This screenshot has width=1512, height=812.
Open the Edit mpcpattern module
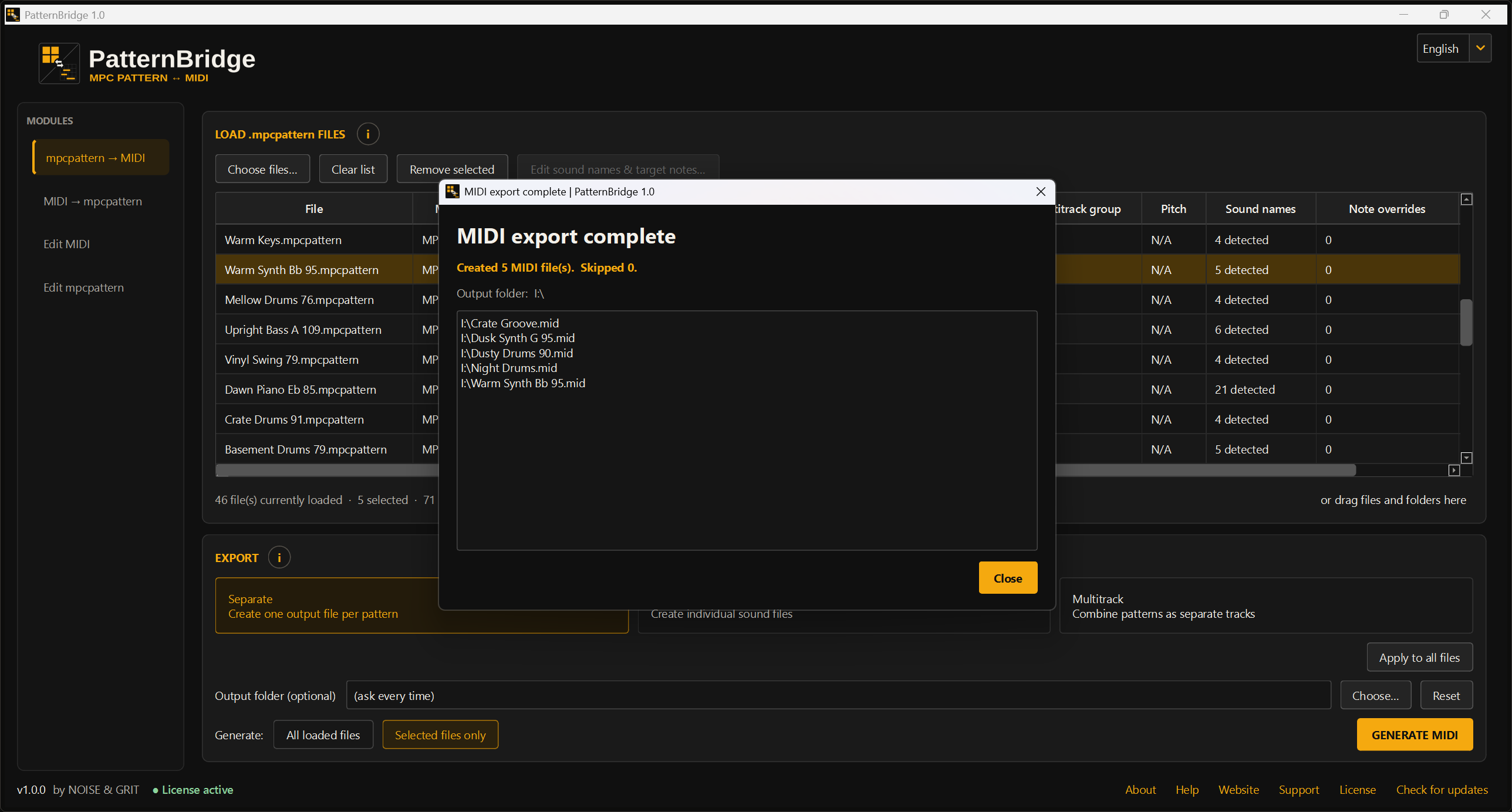click(84, 287)
